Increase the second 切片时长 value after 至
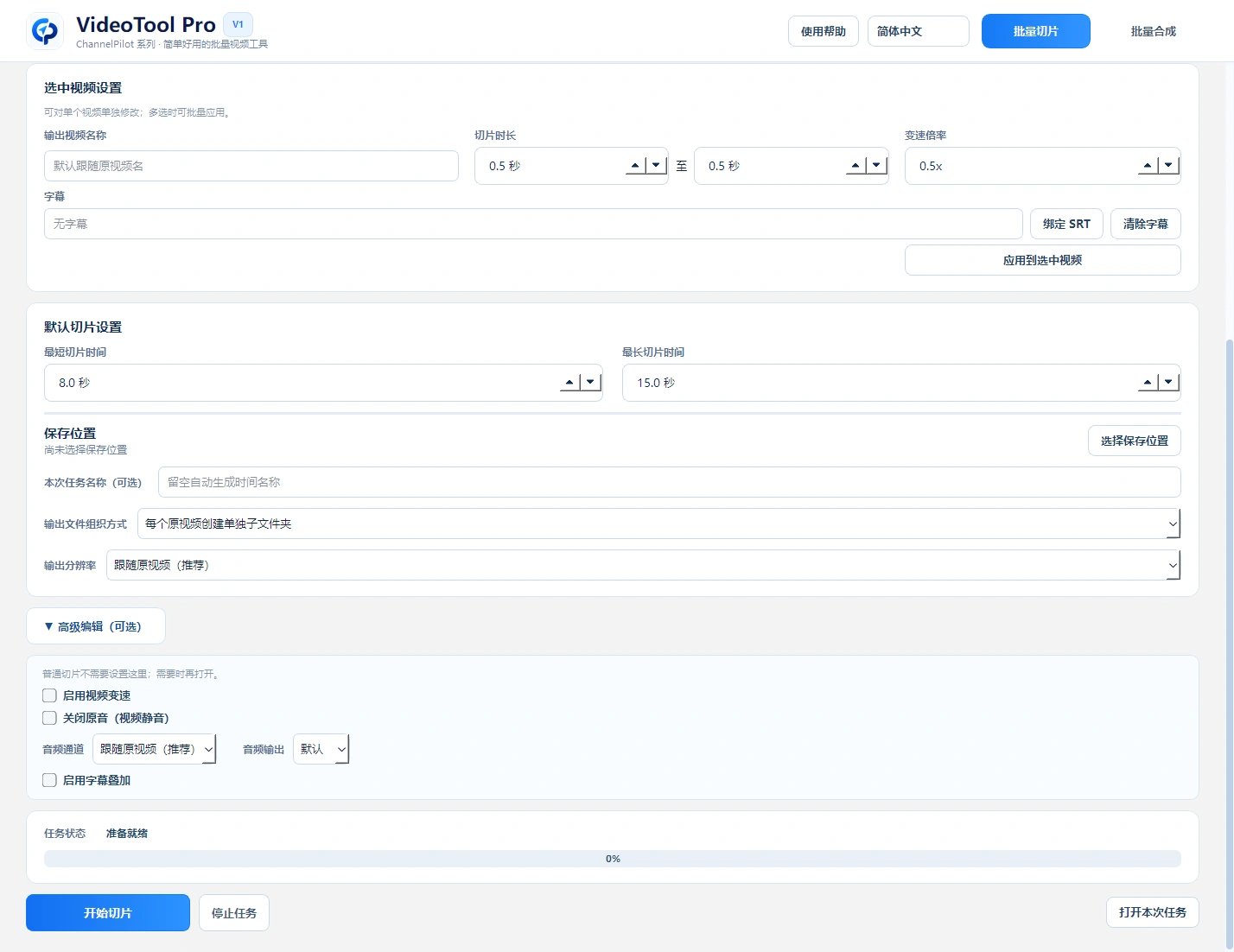This screenshot has width=1234, height=952. point(856,165)
